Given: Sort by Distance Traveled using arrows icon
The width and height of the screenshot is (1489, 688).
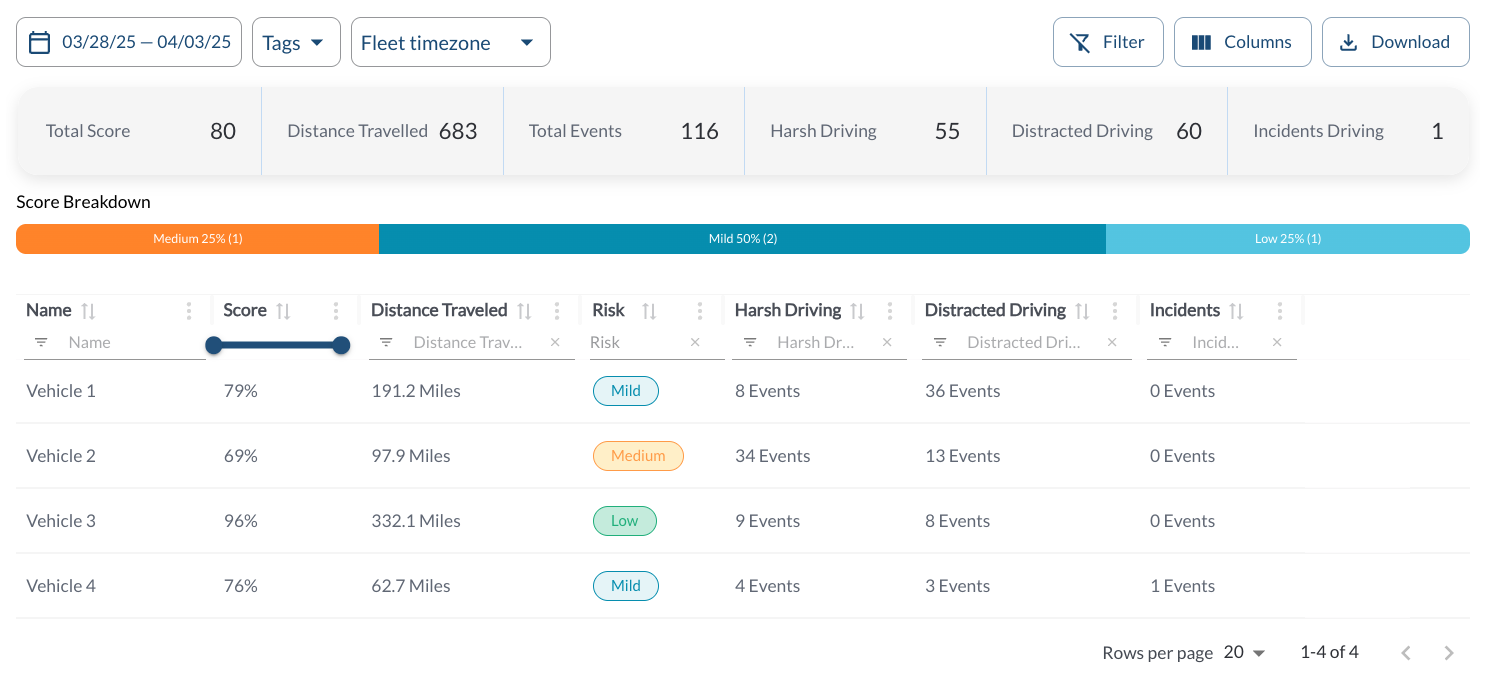Looking at the screenshot, I should point(524,311).
